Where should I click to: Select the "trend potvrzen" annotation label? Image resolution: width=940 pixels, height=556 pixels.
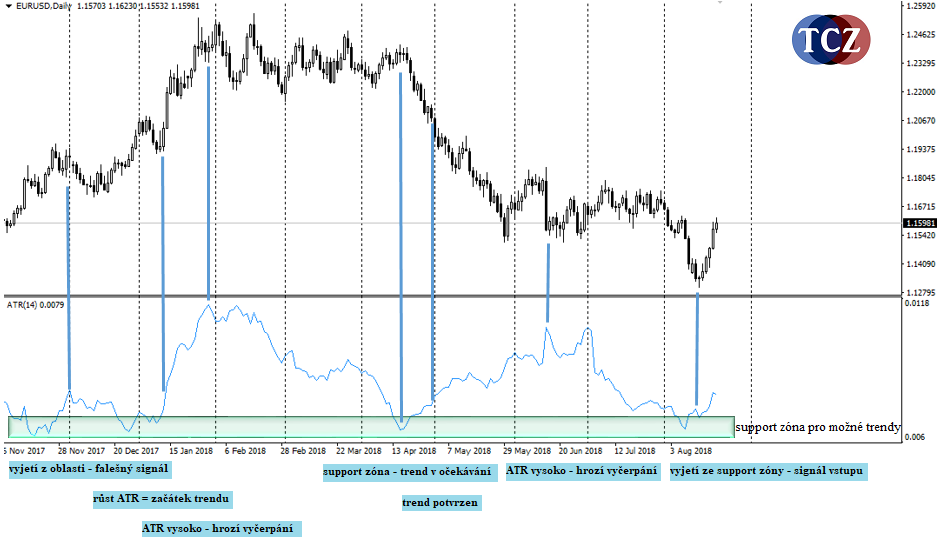click(439, 501)
